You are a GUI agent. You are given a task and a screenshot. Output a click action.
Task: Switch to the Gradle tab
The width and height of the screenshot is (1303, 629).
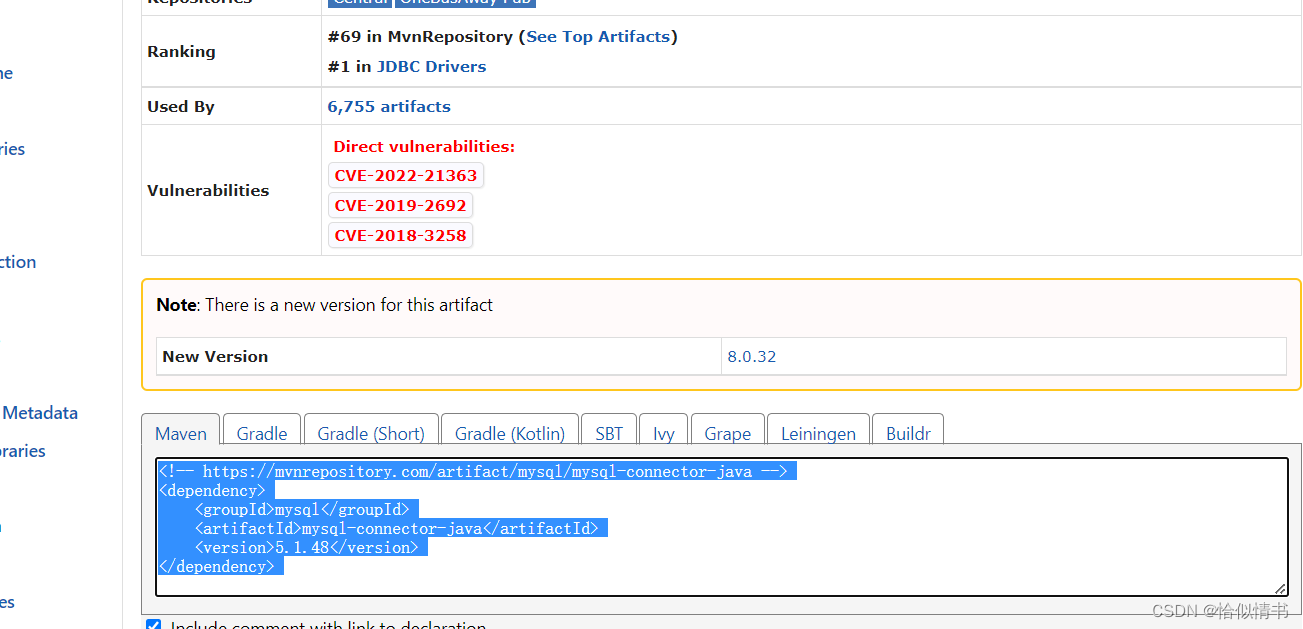pos(261,433)
